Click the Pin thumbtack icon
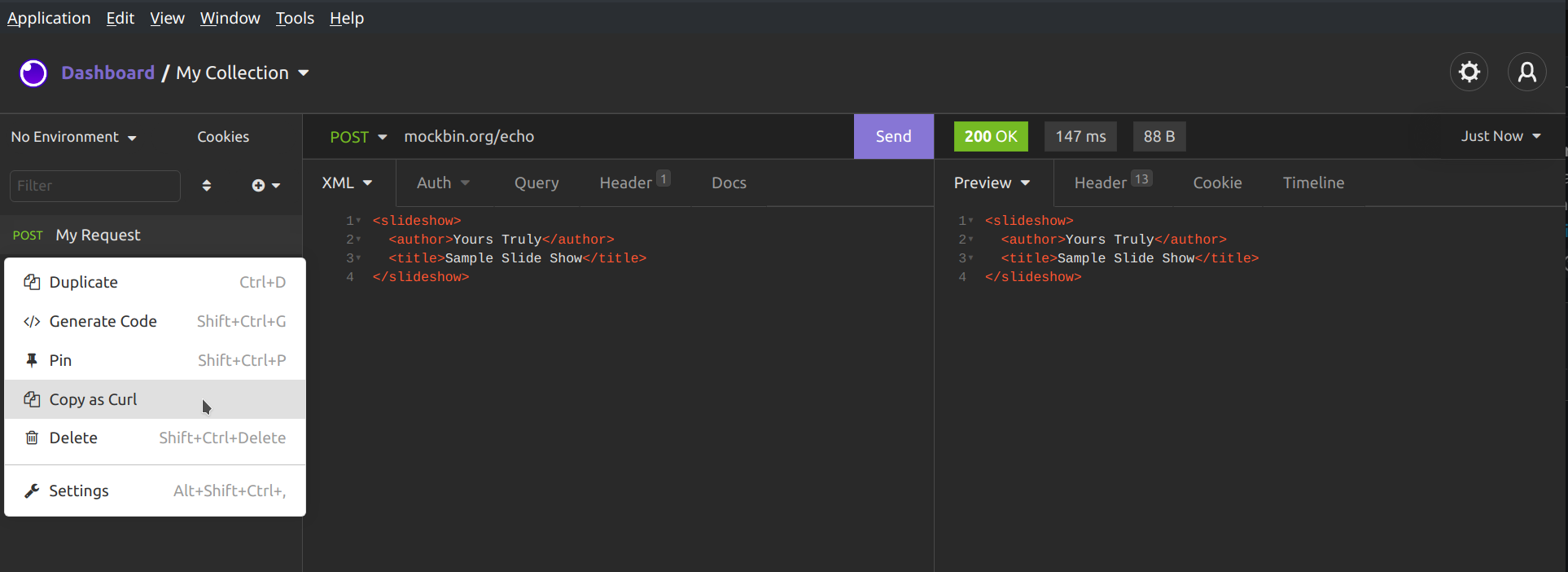The image size is (1568, 572). 32,360
